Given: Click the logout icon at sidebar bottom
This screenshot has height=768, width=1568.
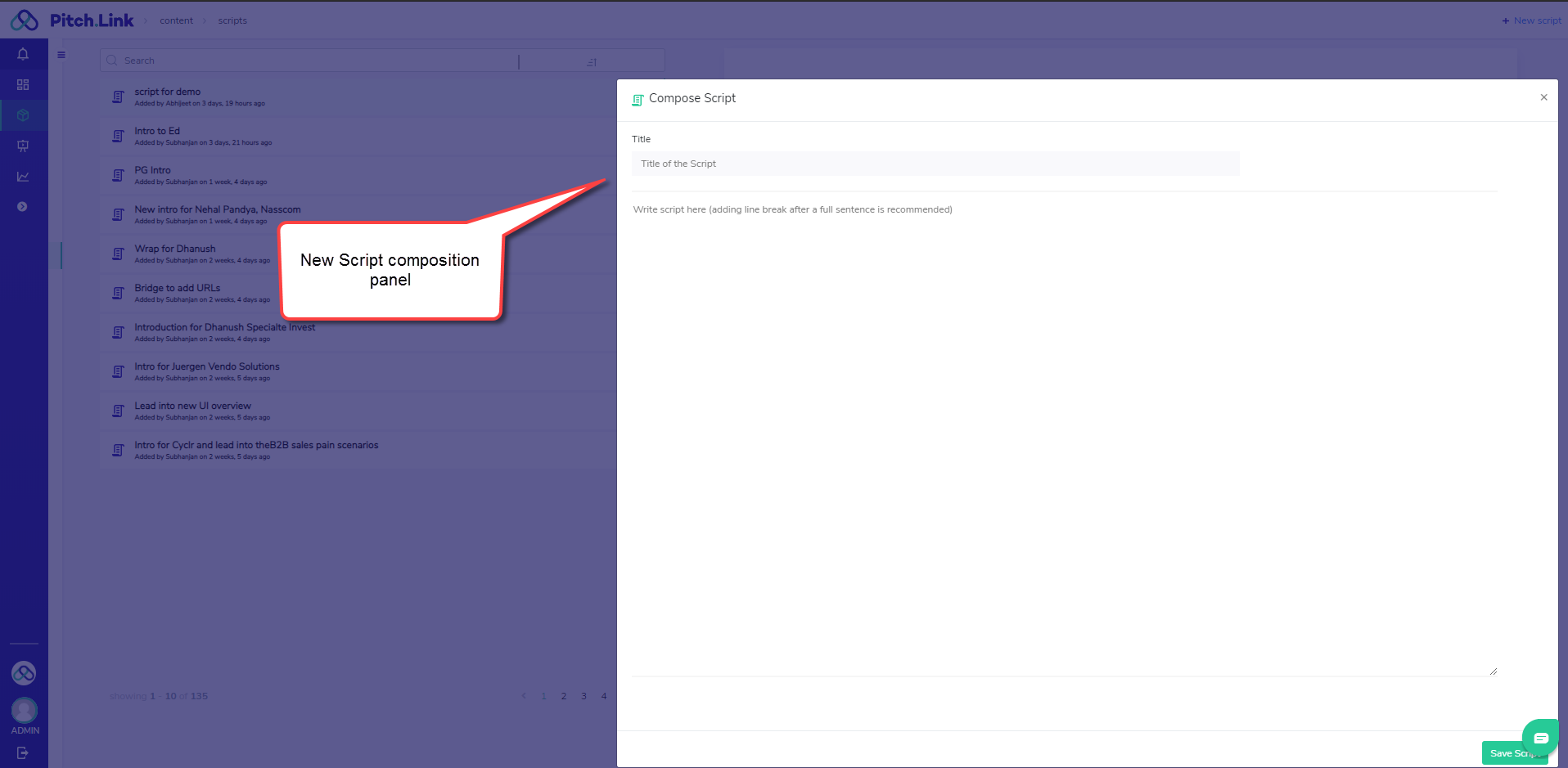Looking at the screenshot, I should 23,752.
